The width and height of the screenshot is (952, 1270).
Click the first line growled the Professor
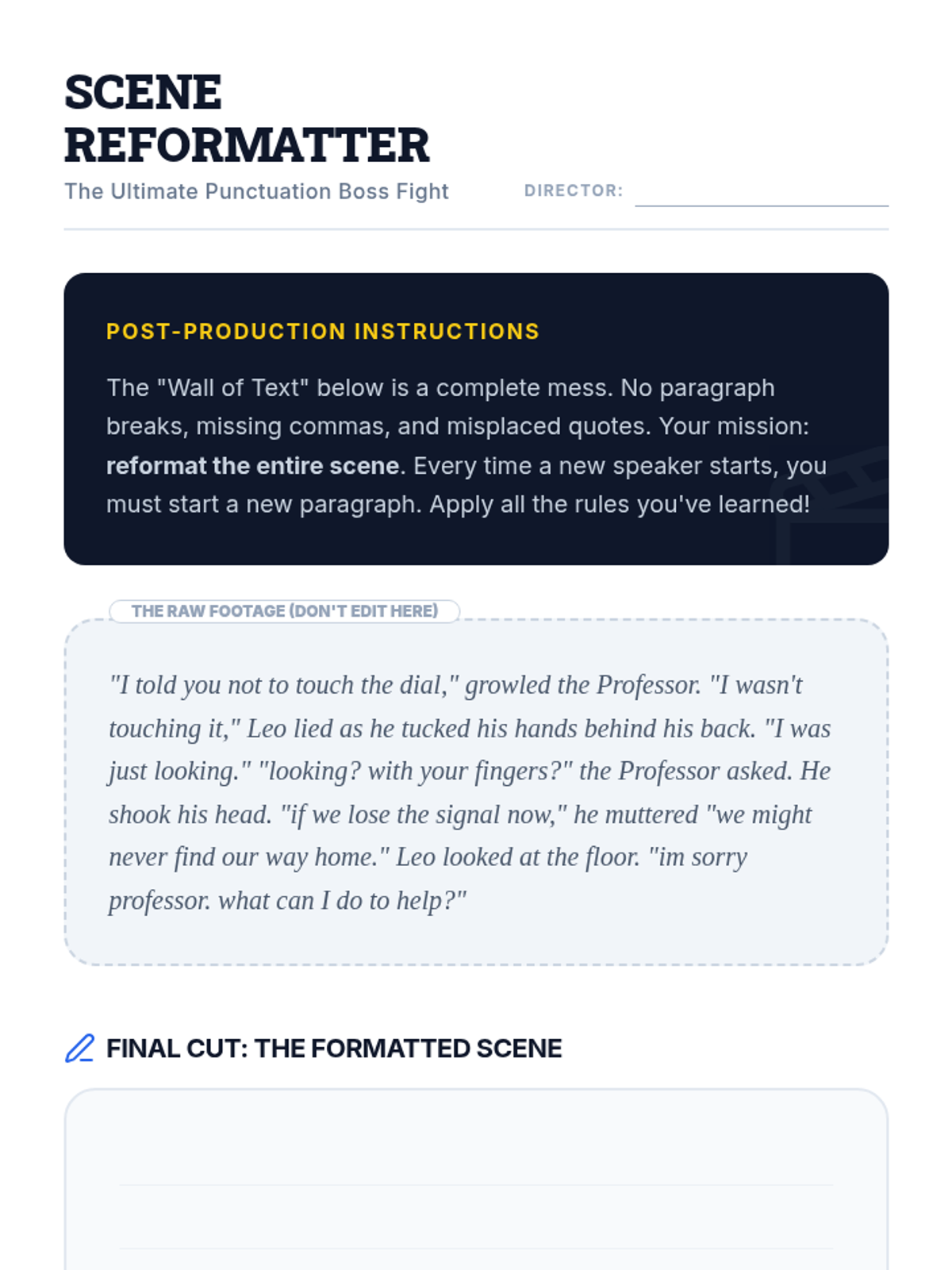[583, 685]
